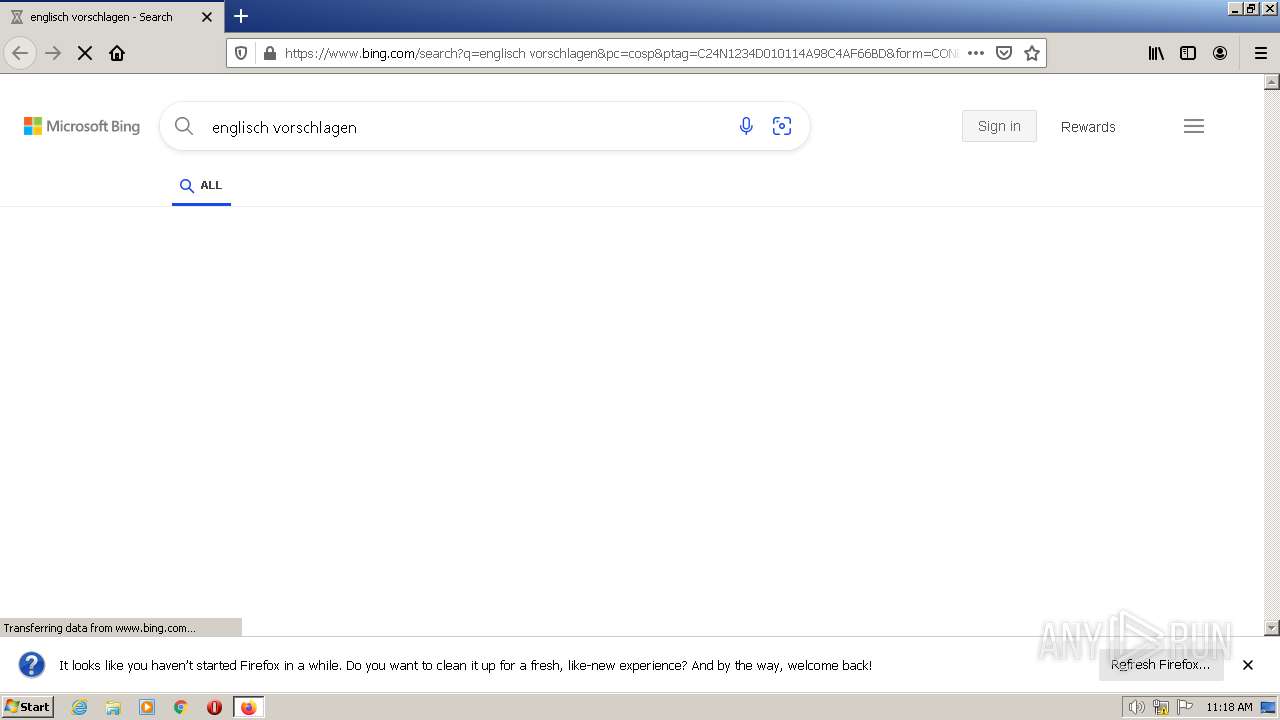Viewport: 1280px width, 720px height.
Task: Click the forward navigation arrow
Action: click(53, 53)
